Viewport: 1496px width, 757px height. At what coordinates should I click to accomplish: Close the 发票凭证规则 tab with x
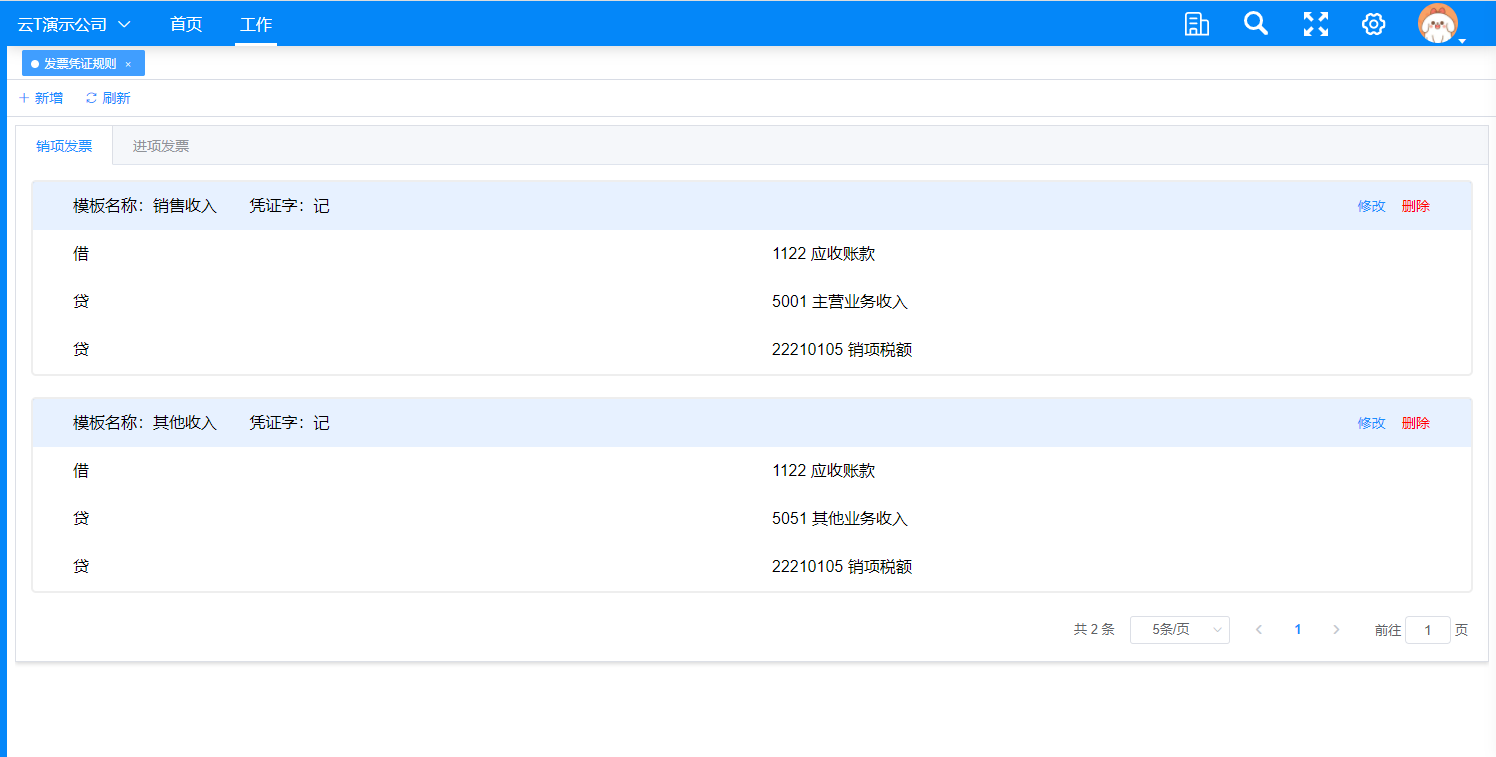coord(128,64)
